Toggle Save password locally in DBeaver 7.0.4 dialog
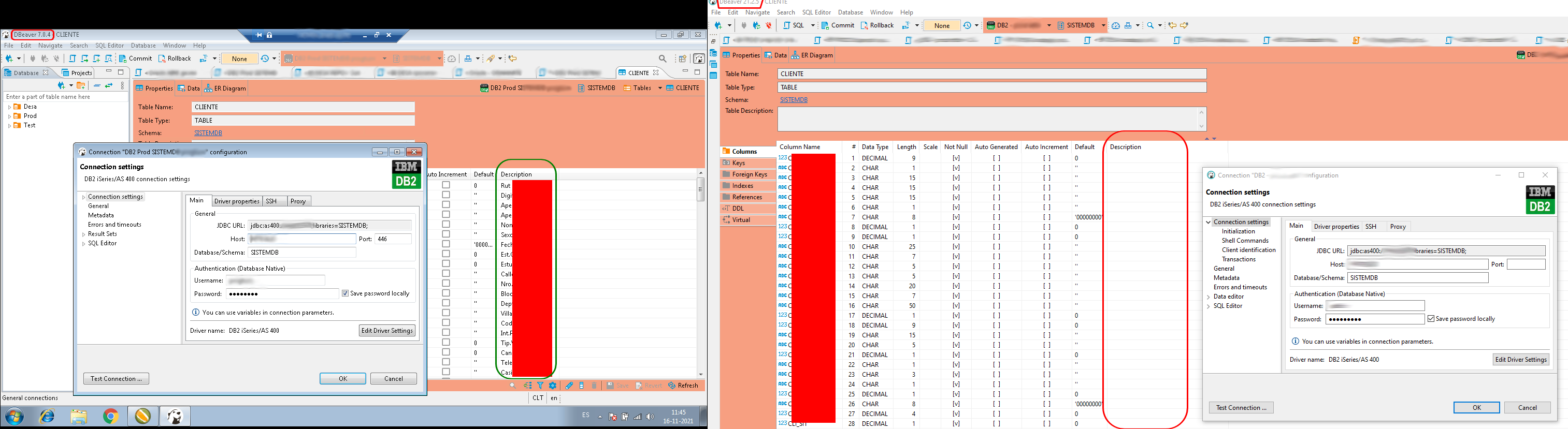 pos(345,293)
